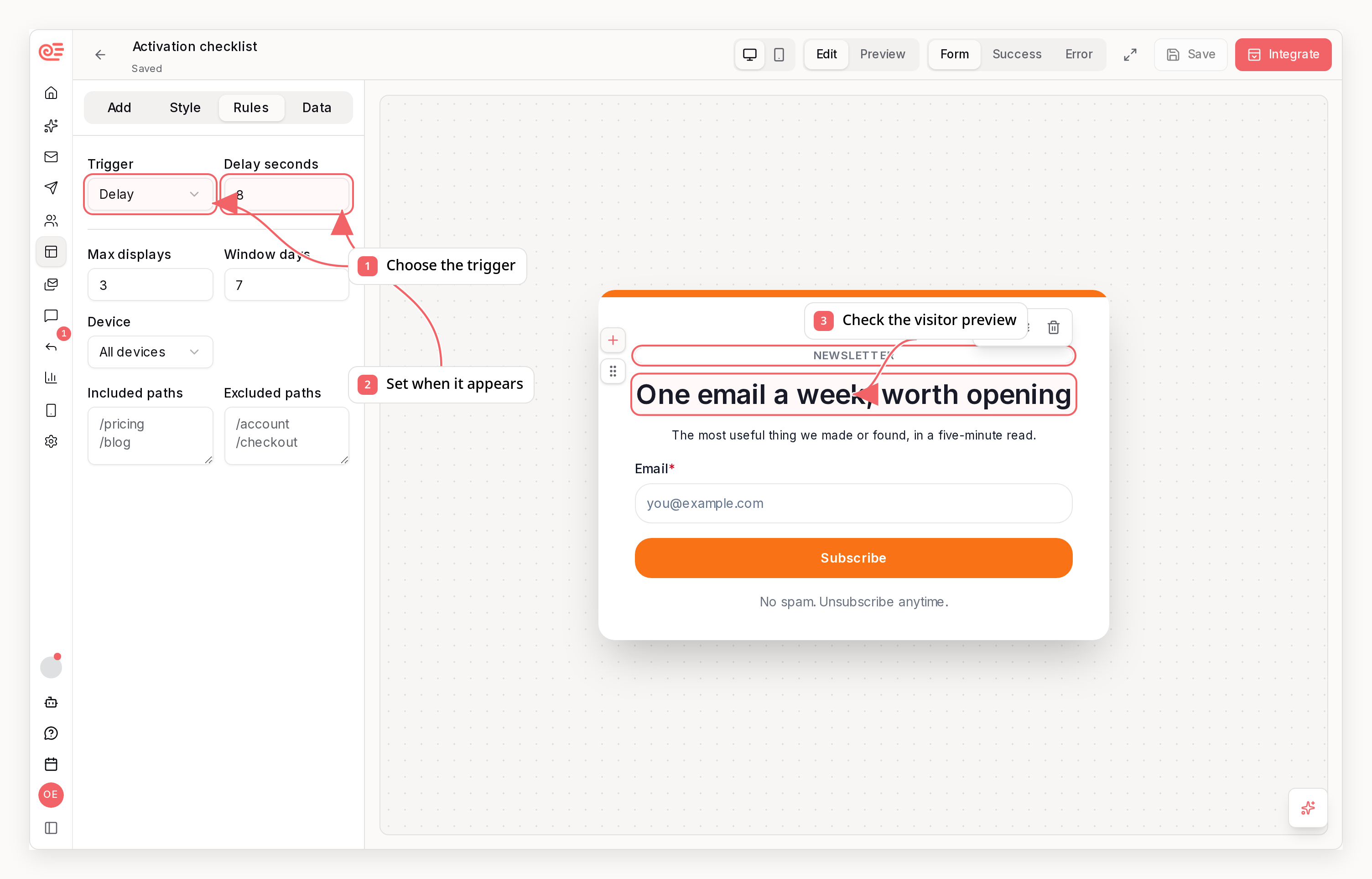This screenshot has width=1372, height=879.
Task: Open the Device dropdown set to All devices
Action: tap(150, 352)
